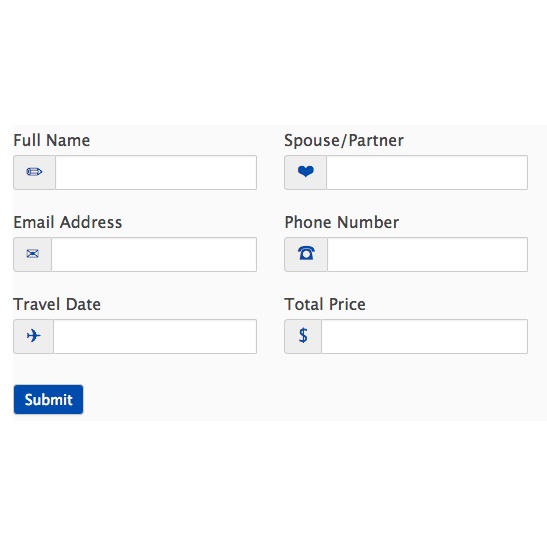Focus the Spouse/Partner text field

[x=427, y=172]
